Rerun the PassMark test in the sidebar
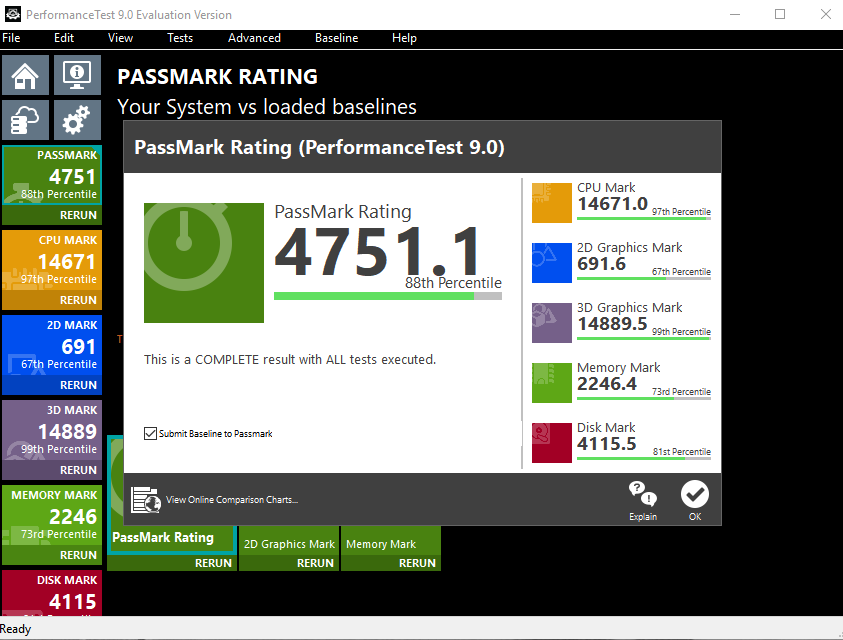The image size is (843, 640). (x=78, y=215)
